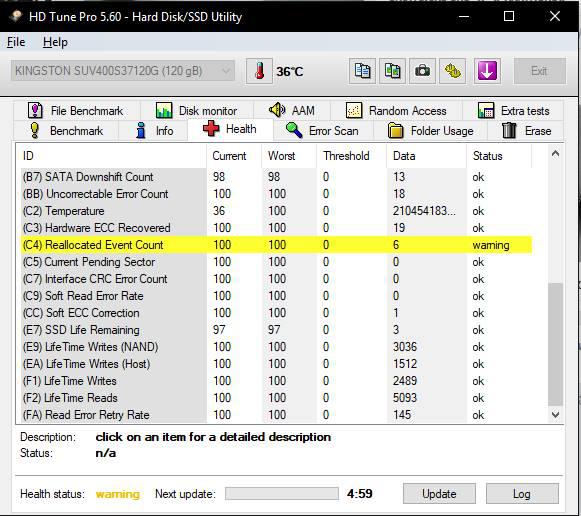The image size is (581, 516).
Task: Click the scroll up arrow in list
Action: [555, 153]
